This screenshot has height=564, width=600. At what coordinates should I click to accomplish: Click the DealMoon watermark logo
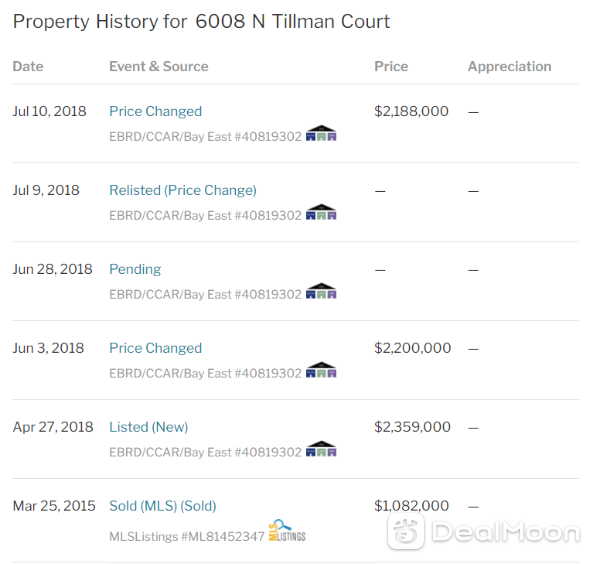click(x=483, y=532)
